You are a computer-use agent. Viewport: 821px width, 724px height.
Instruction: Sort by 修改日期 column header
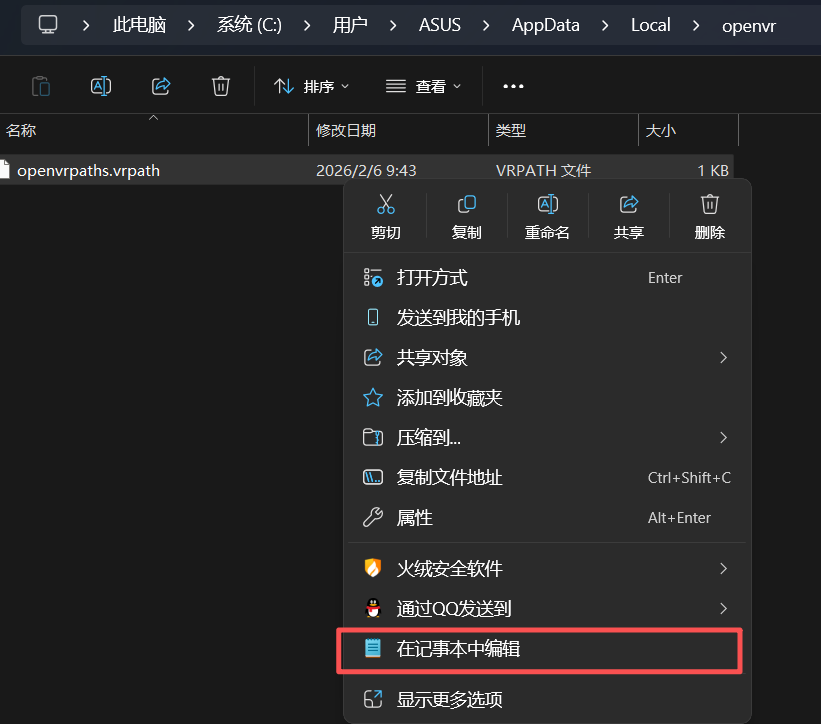pos(398,130)
